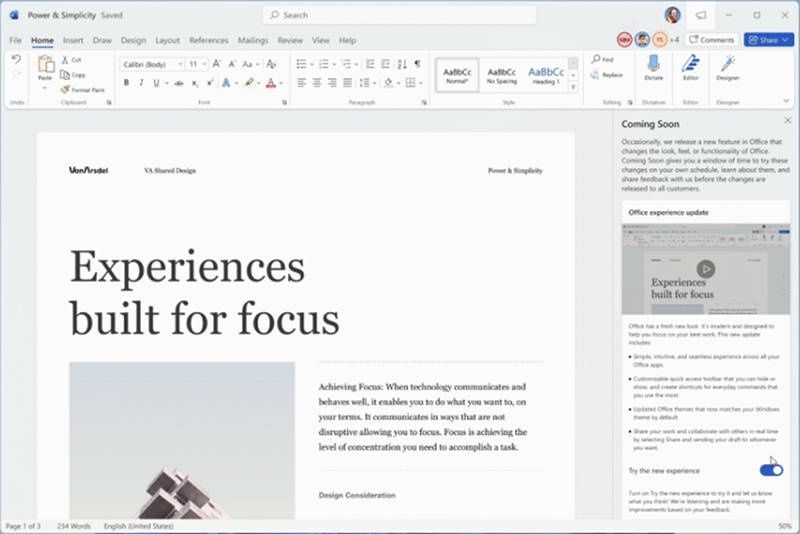Click the Undo arrow icon
Screen dimensions: 800x534
[x=16, y=59]
